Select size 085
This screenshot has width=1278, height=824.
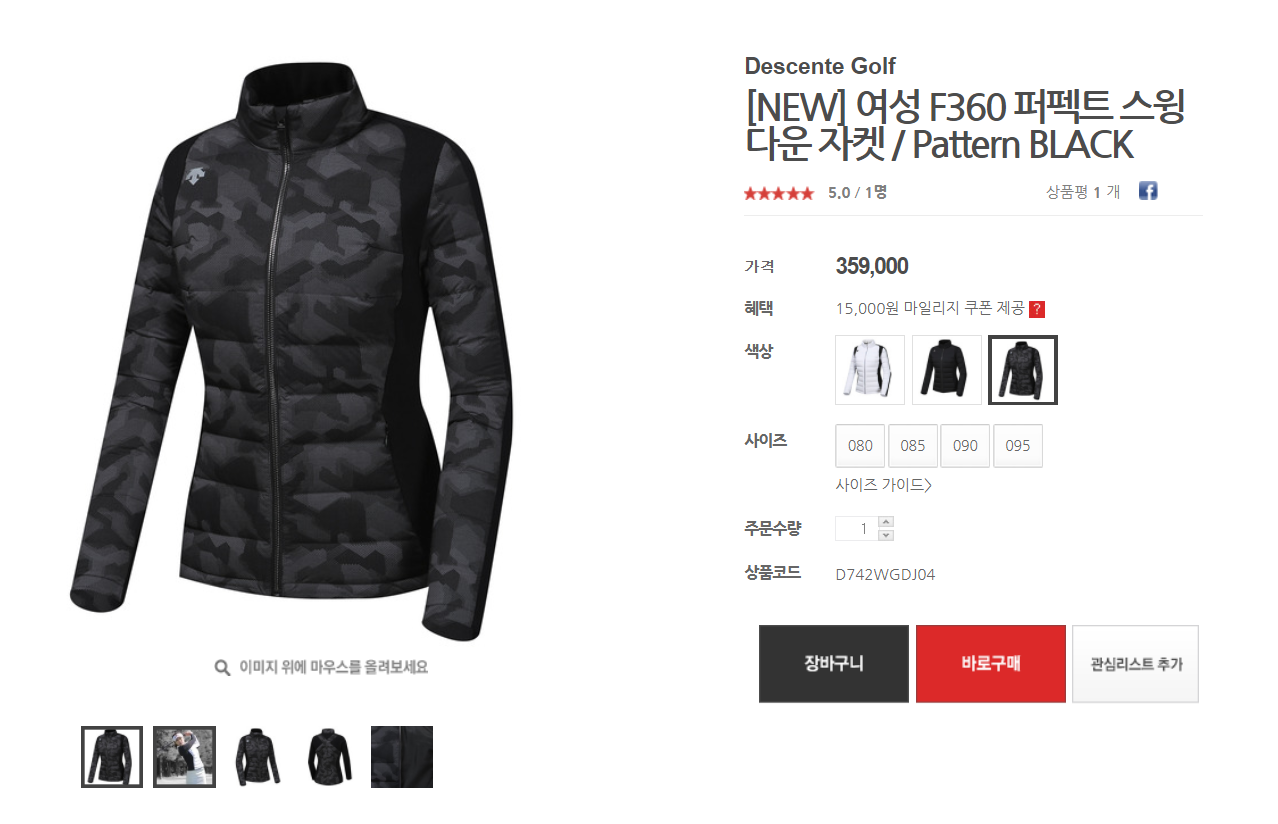point(913,446)
